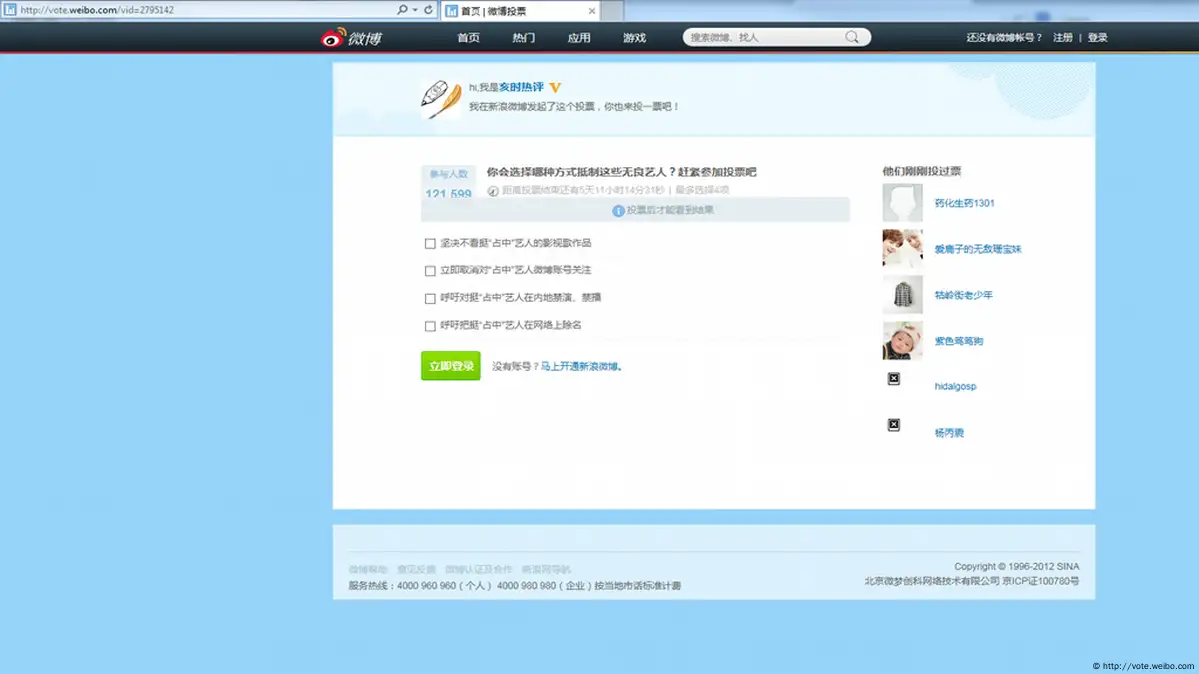This screenshot has width=1199, height=674.
Task: Click the broken image icon beside hidalgosp
Action: [x=894, y=379]
